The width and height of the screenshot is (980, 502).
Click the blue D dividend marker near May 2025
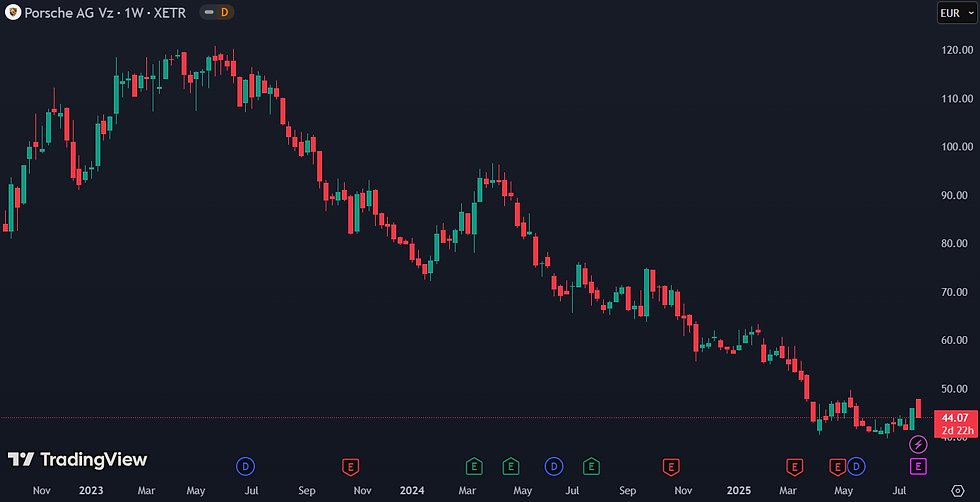pyautogui.click(x=856, y=466)
